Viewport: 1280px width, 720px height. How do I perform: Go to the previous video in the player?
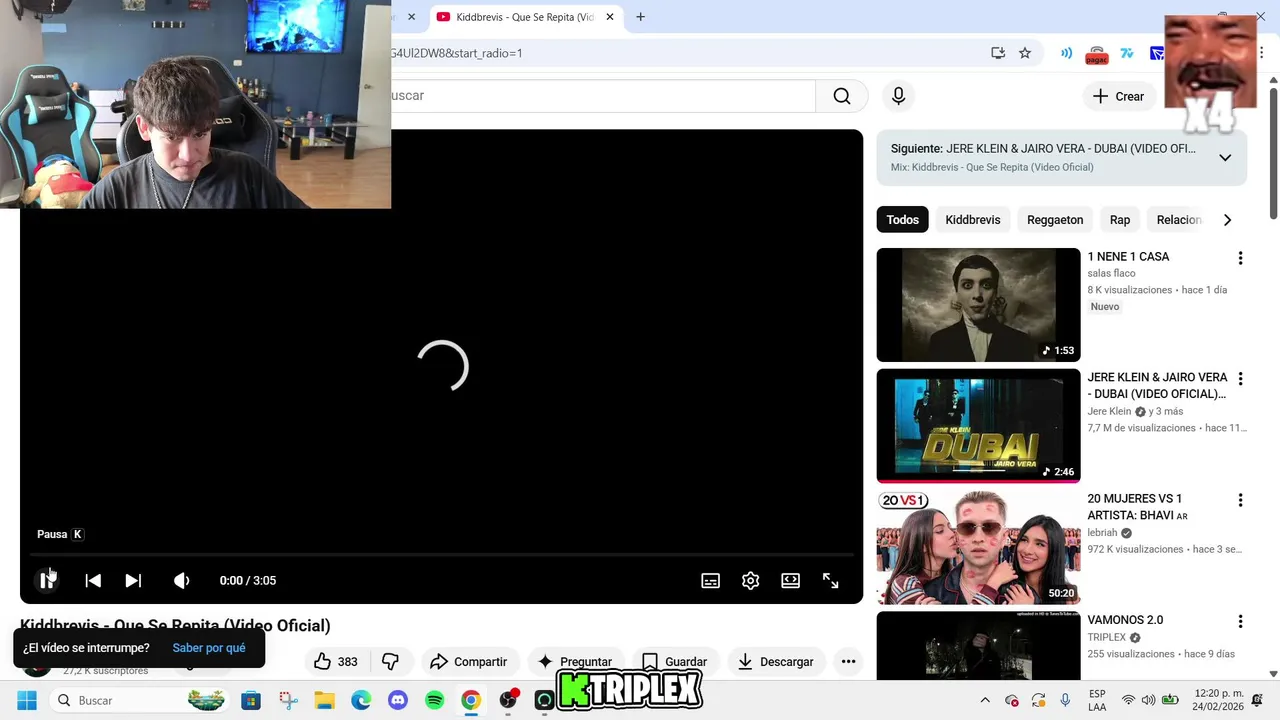pos(93,581)
